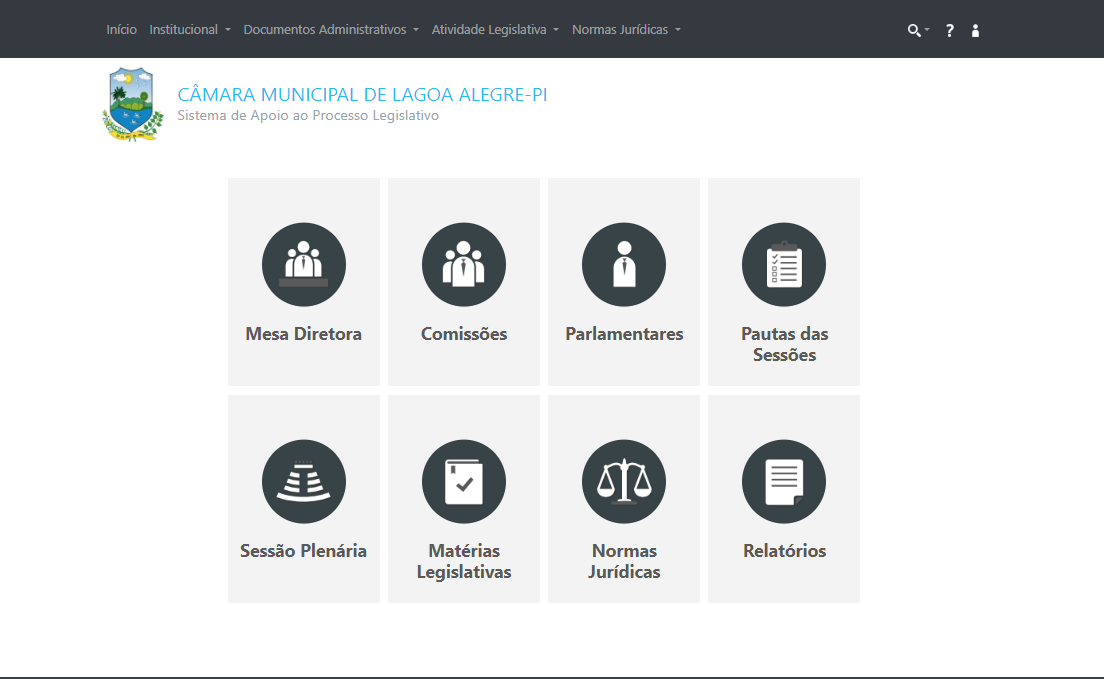Click the Mesa Diretora round icon
The height and width of the screenshot is (679, 1104).
[304, 265]
